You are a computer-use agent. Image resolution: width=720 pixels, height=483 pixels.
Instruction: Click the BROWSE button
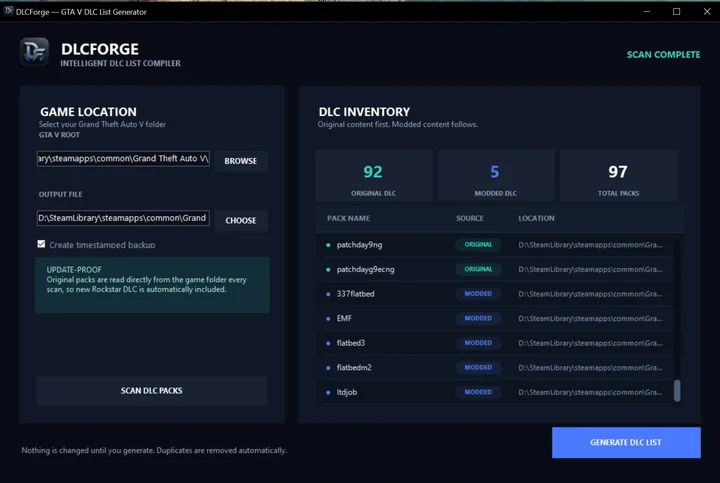coord(241,161)
